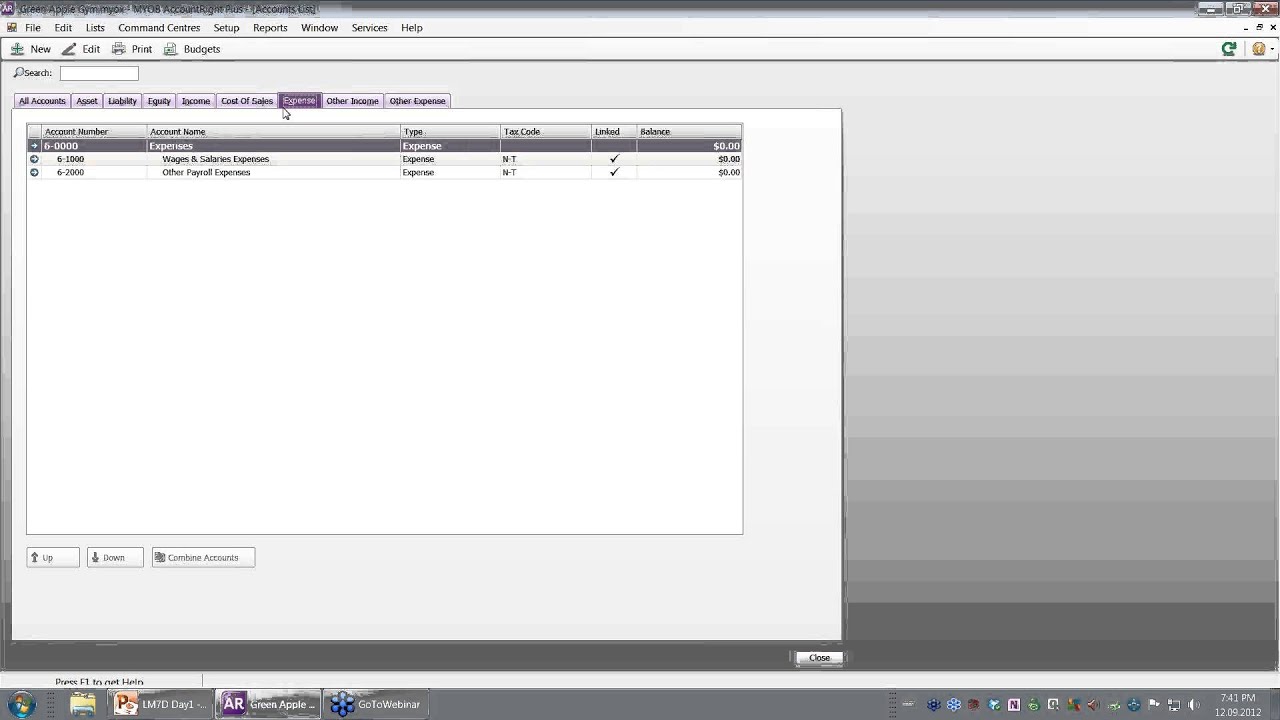The image size is (1280, 720).
Task: Sort by Account Name column header
Action: point(273,132)
